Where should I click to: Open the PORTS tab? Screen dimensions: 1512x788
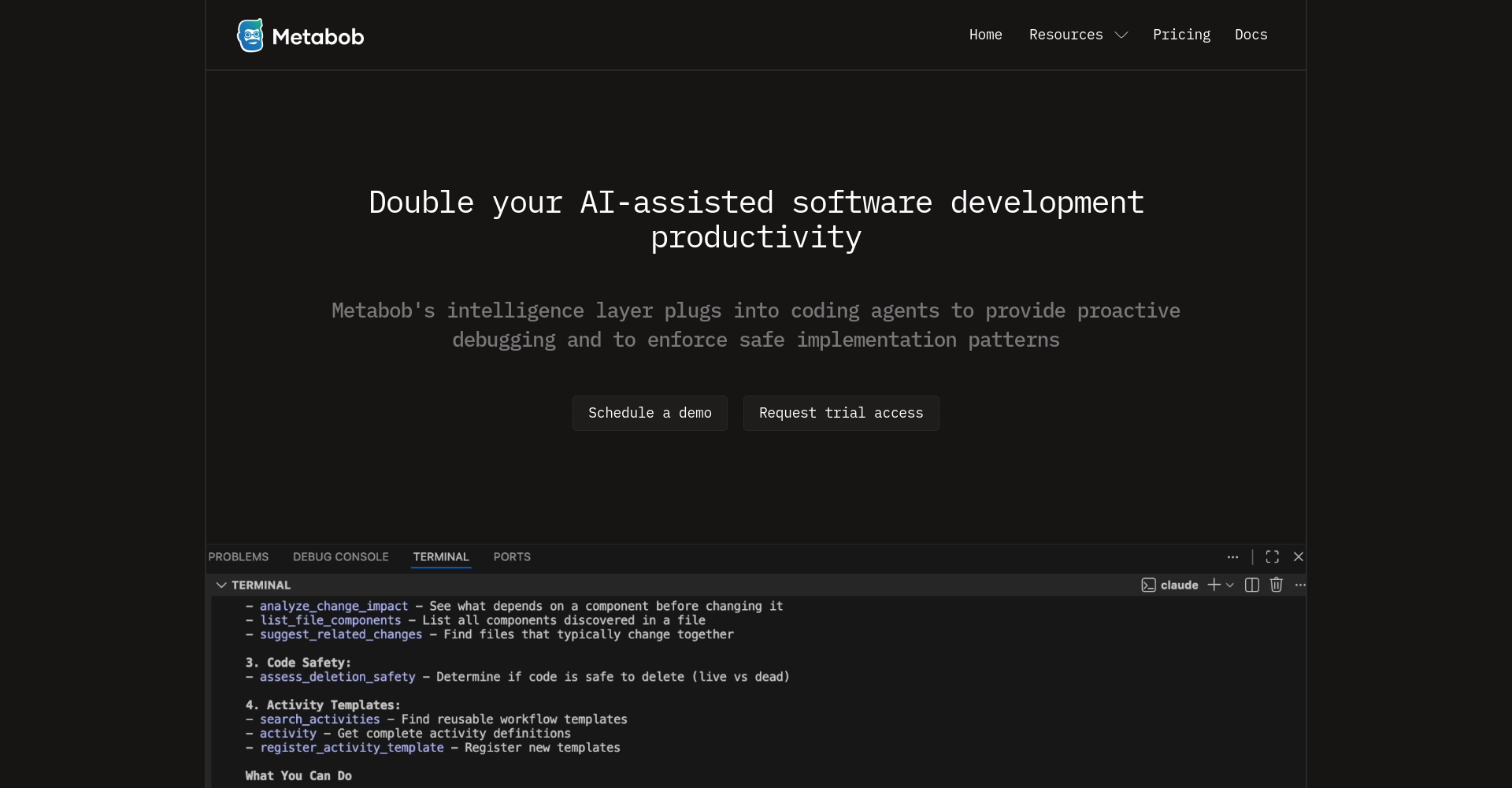point(512,556)
